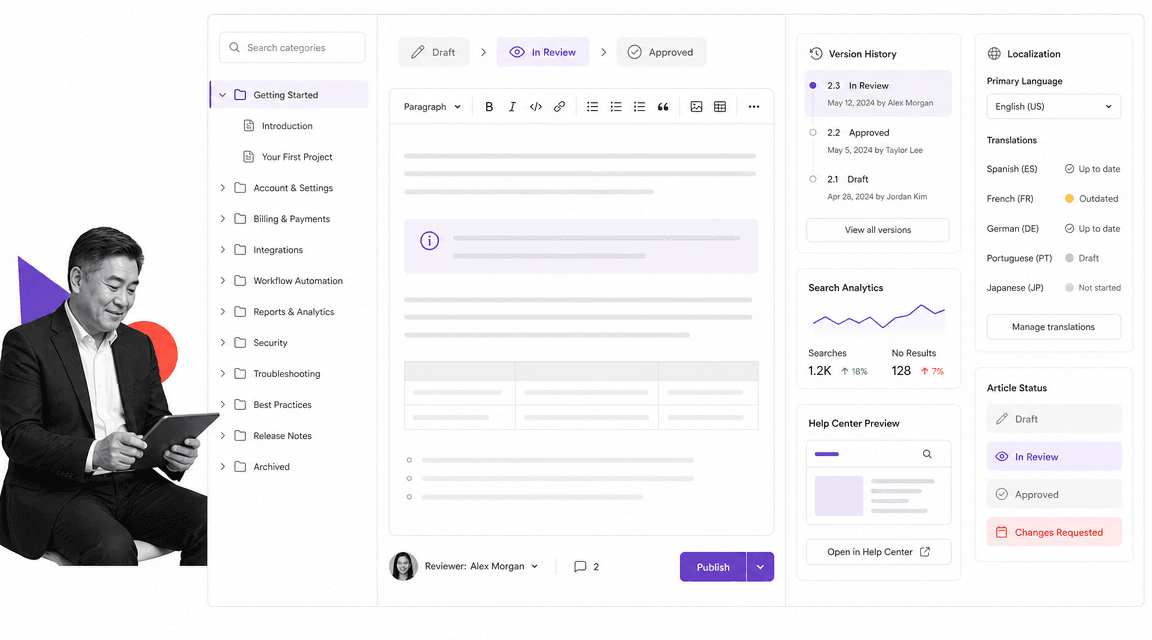This screenshot has width=1152, height=640.
Task: Open the Reviewer Alex Morgan dropdown
Action: tap(481, 567)
